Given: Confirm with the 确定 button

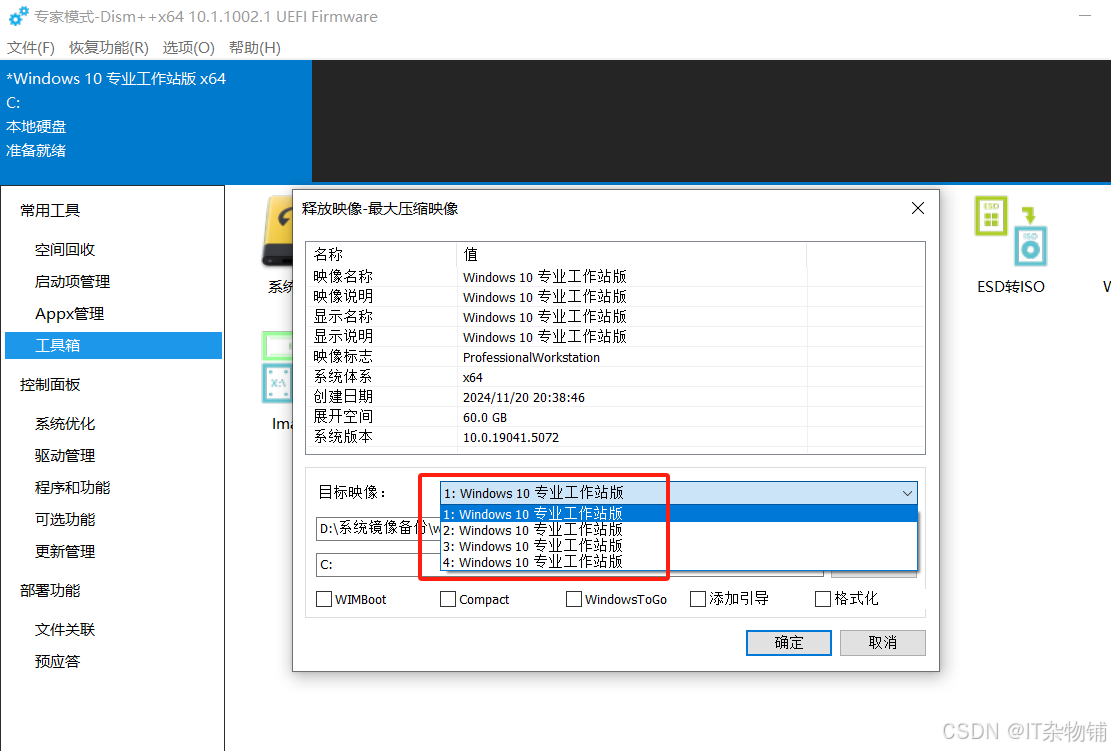Looking at the screenshot, I should [x=789, y=643].
